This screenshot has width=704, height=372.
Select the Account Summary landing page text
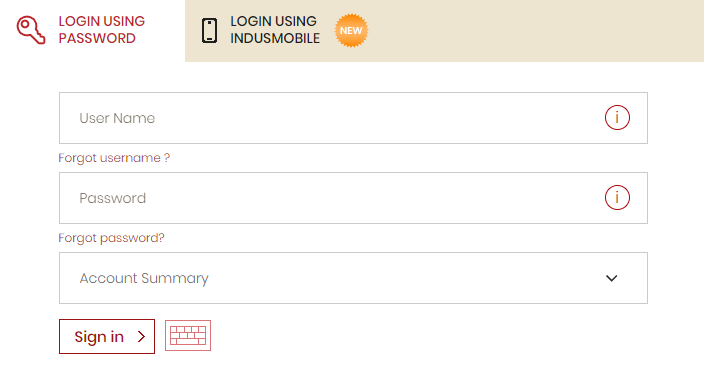pyautogui.click(x=144, y=278)
